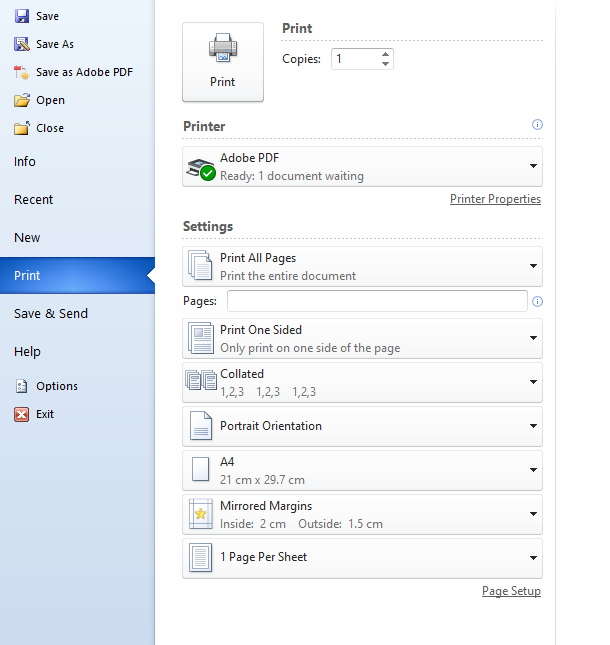This screenshot has width=610, height=645.
Task: Click the Options icon in sidebar
Action: (x=21, y=386)
